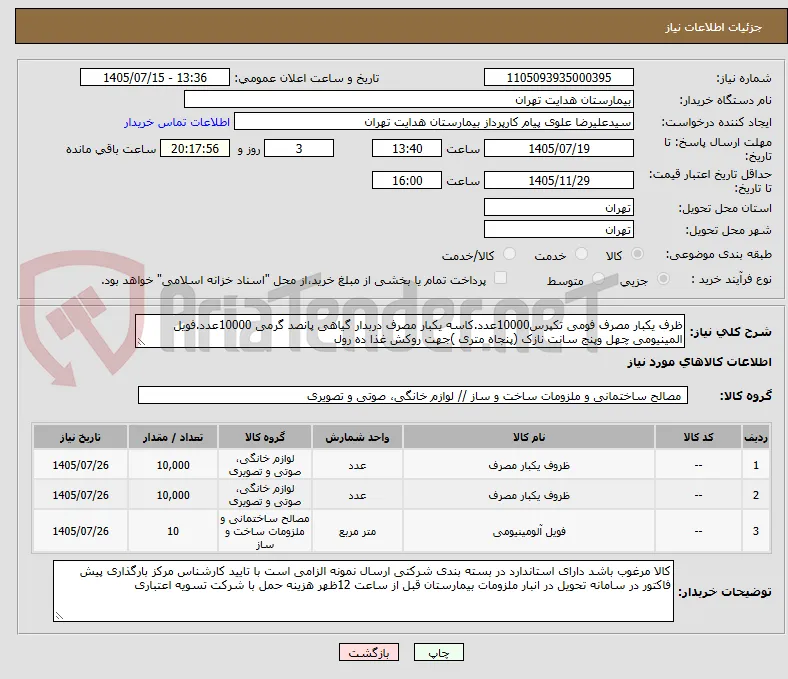The width and height of the screenshot is (788, 679).
Task: Click the متر مربع unit cell
Action: coord(357,531)
